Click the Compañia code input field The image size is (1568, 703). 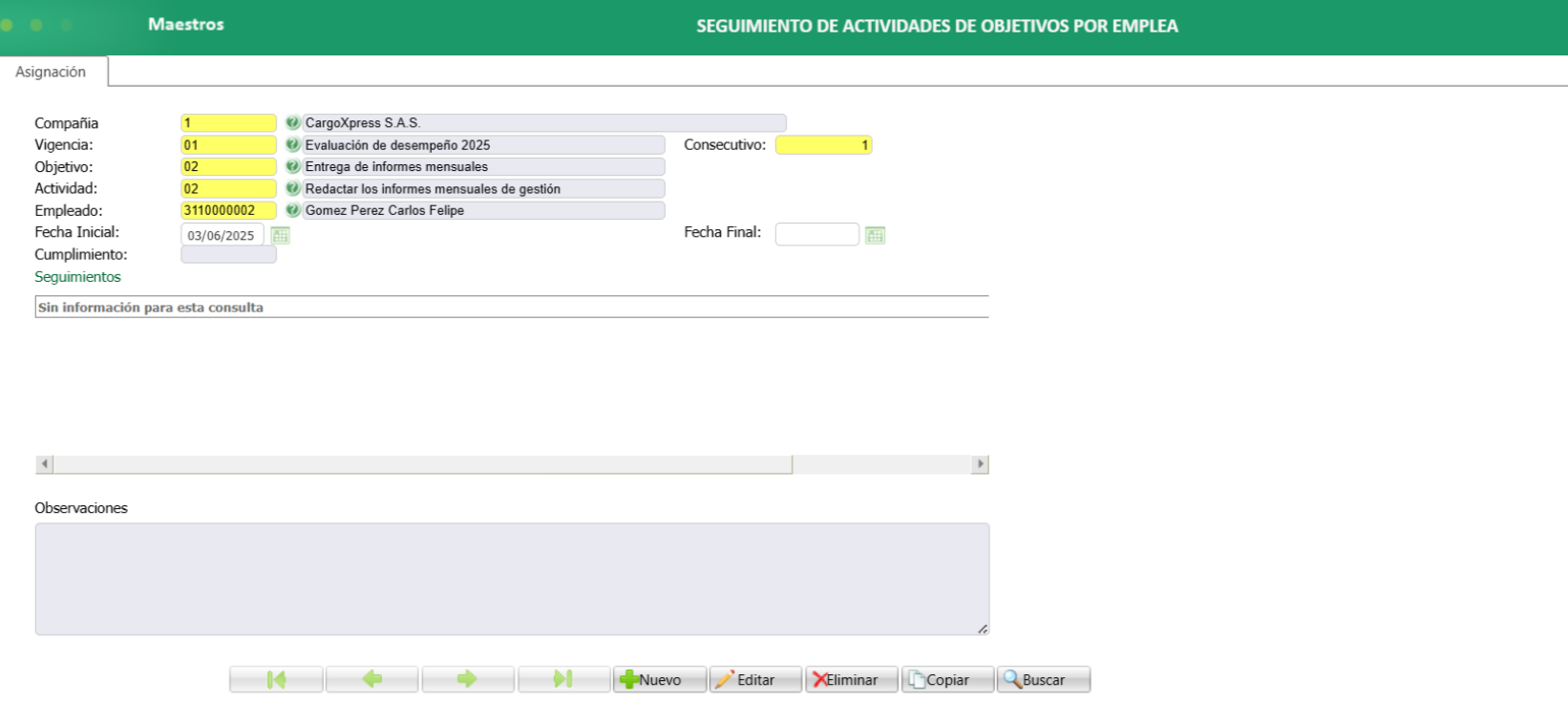pyautogui.click(x=228, y=123)
